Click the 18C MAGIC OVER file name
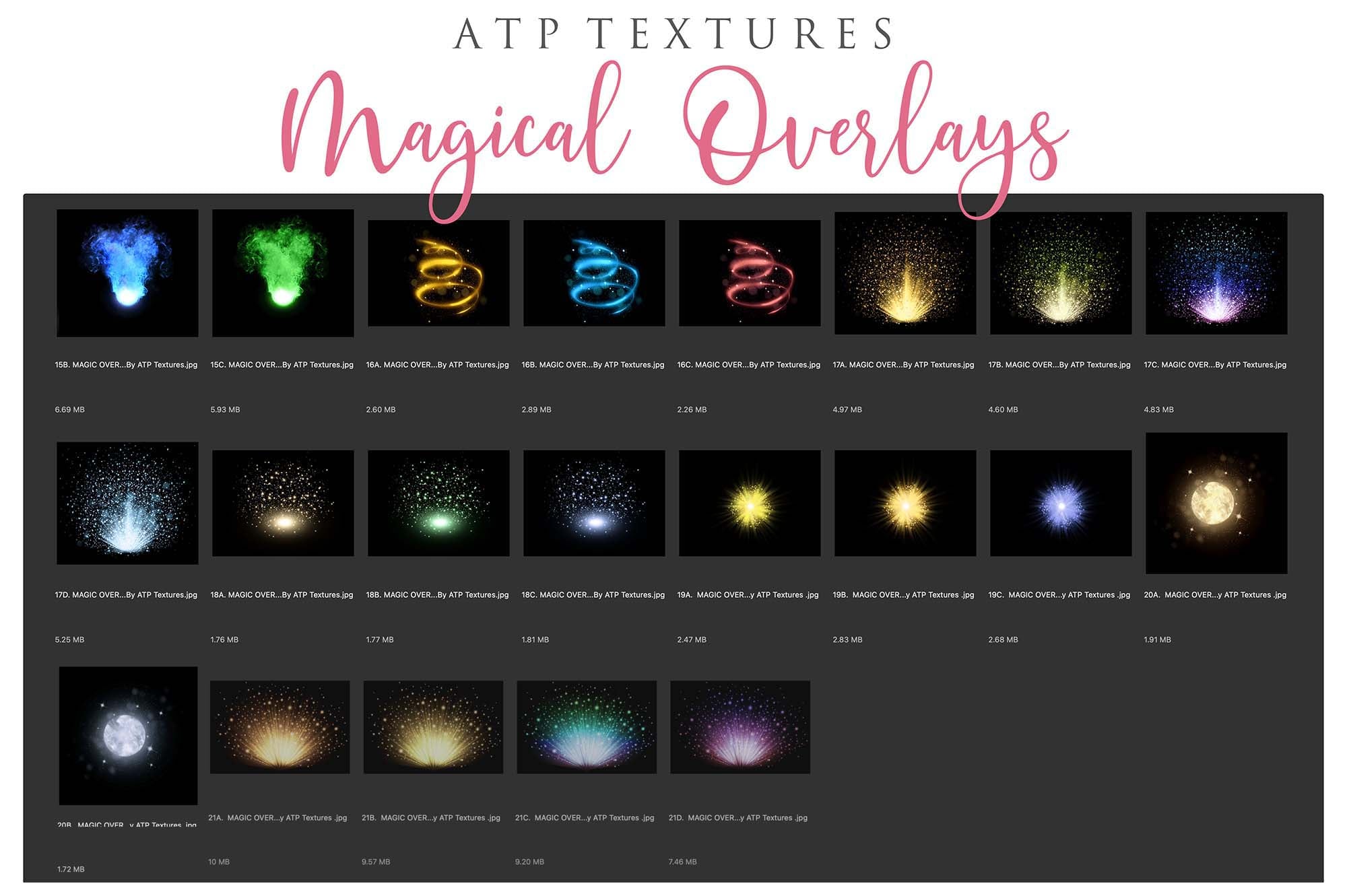 593,595
